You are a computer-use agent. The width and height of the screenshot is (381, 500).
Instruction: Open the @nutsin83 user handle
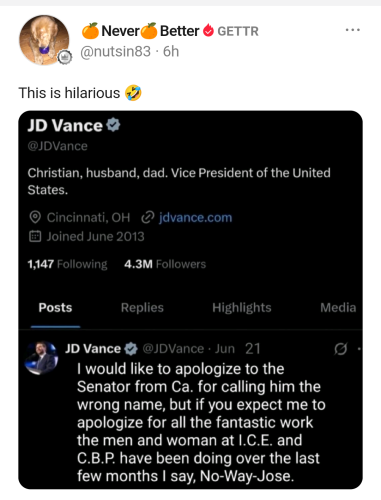point(115,51)
